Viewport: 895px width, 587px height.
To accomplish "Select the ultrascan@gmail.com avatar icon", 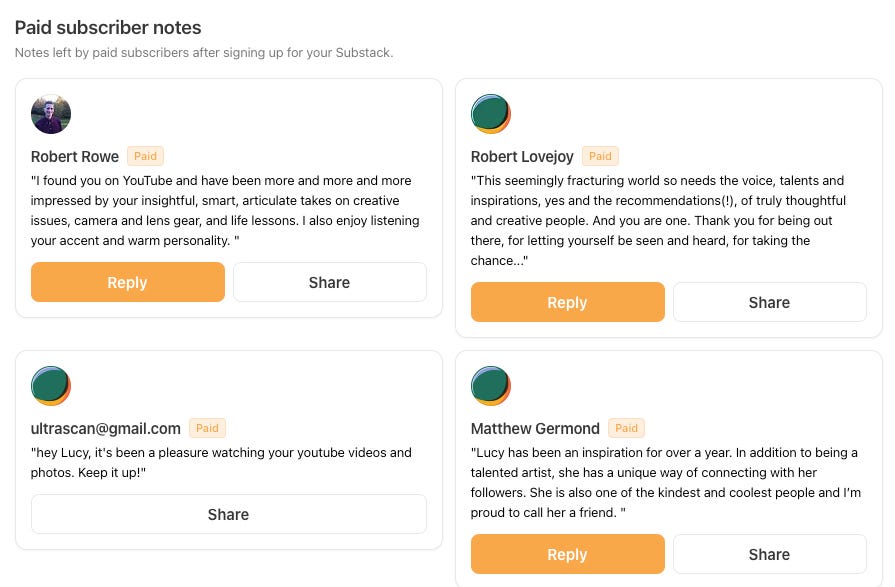I will (x=51, y=386).
